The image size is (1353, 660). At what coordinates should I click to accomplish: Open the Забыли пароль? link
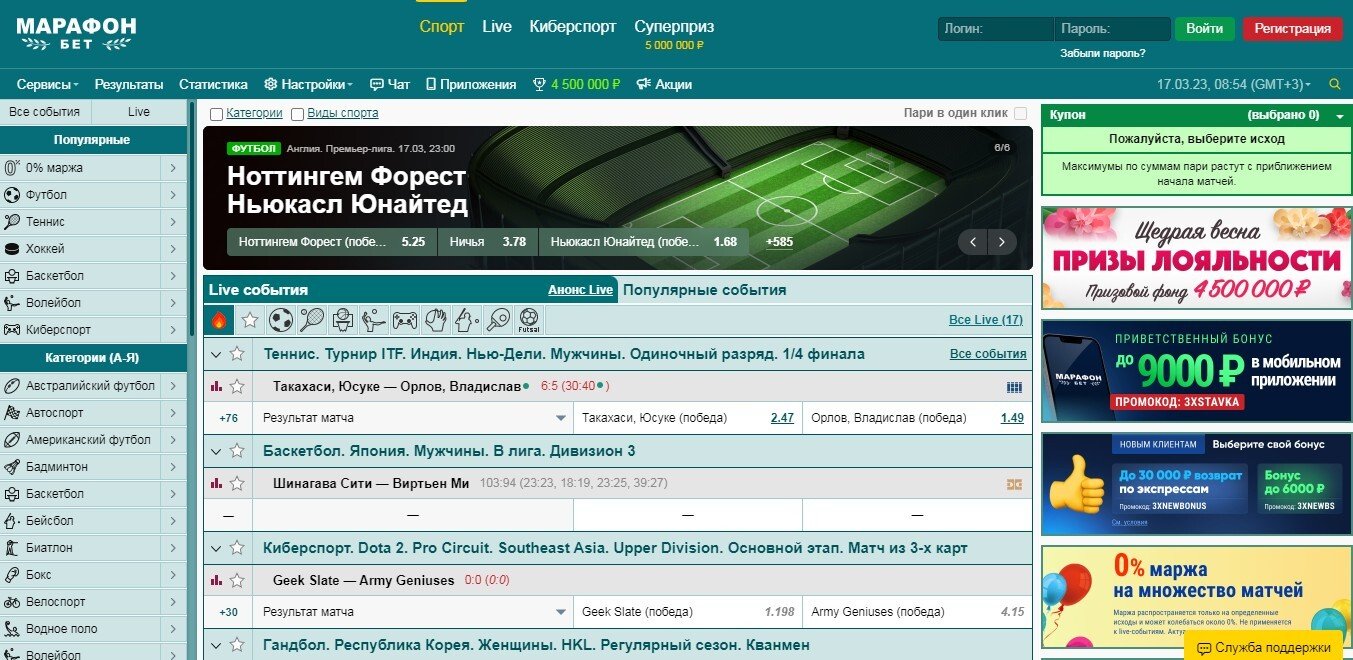click(x=1103, y=53)
